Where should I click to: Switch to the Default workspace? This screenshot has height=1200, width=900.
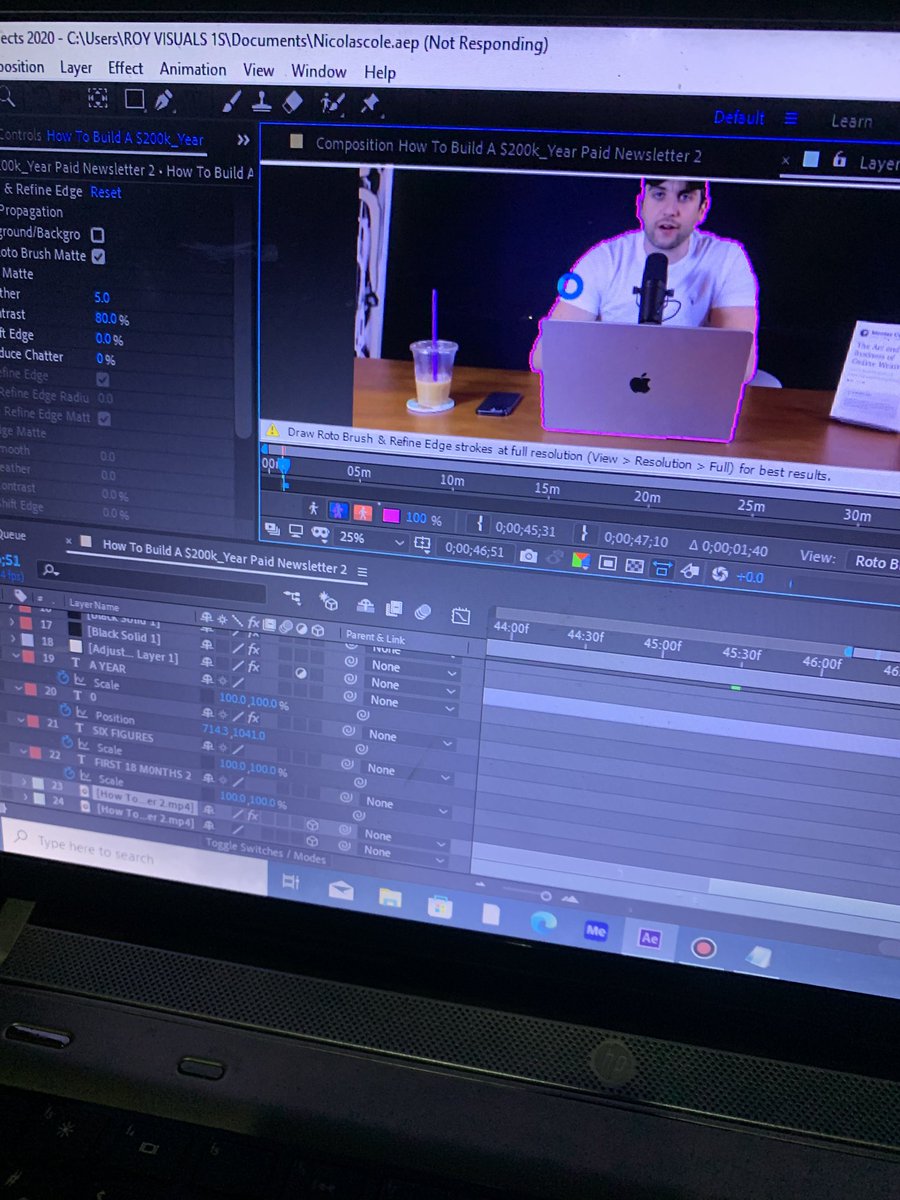pyautogui.click(x=739, y=117)
